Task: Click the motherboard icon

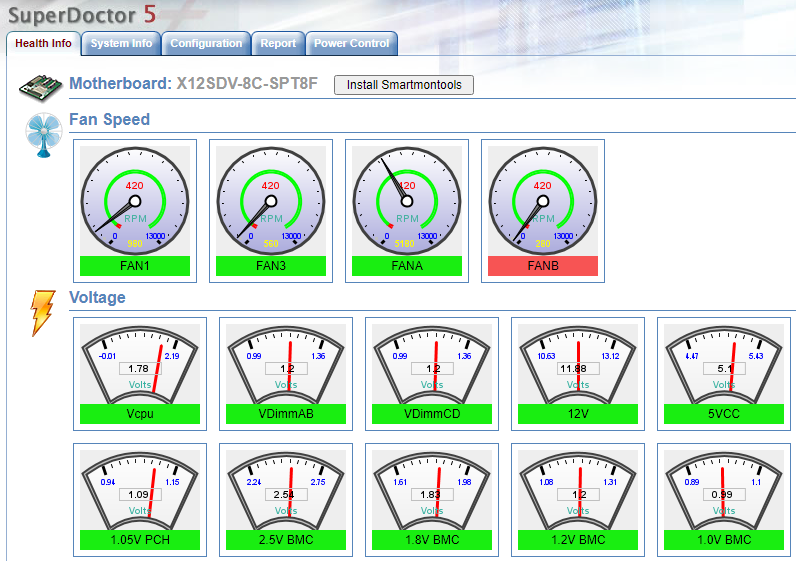Action: point(41,87)
